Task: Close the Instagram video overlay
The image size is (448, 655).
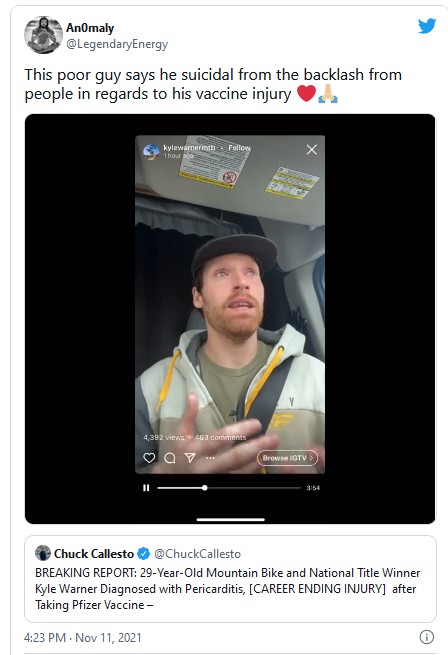Action: click(312, 150)
